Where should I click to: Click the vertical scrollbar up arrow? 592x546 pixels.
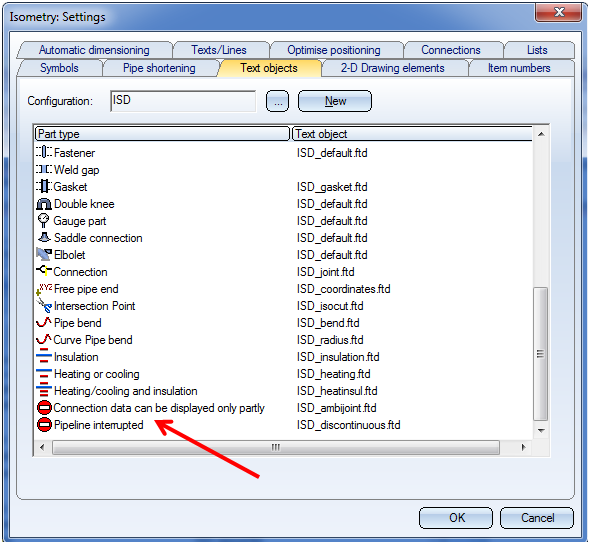pyautogui.click(x=541, y=134)
